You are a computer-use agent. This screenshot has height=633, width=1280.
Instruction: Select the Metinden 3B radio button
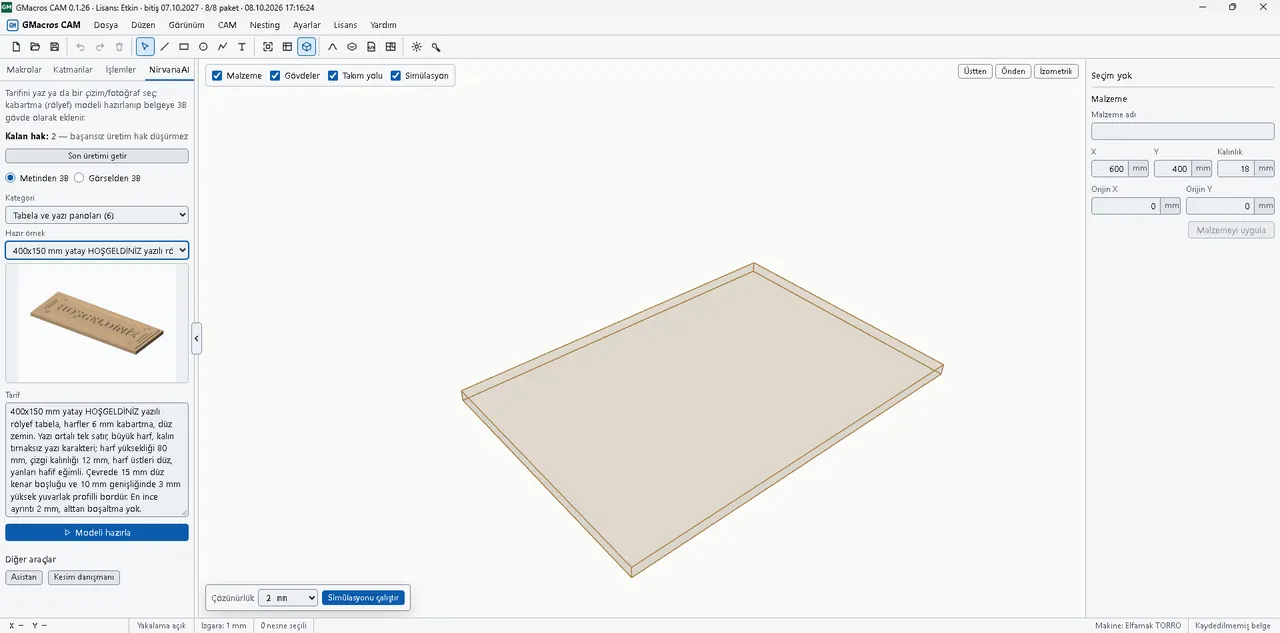click(x=11, y=178)
